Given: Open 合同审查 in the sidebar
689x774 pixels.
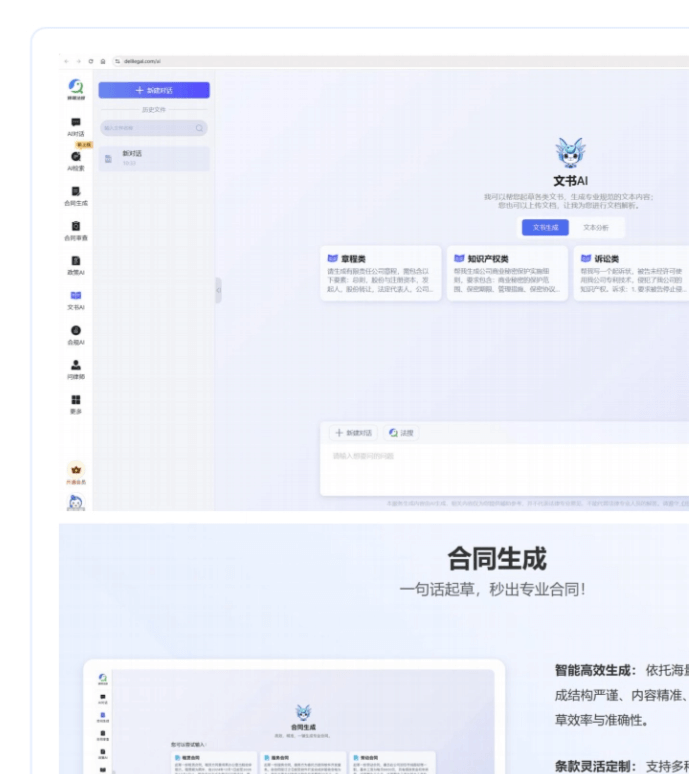Looking at the screenshot, I should (x=76, y=231).
